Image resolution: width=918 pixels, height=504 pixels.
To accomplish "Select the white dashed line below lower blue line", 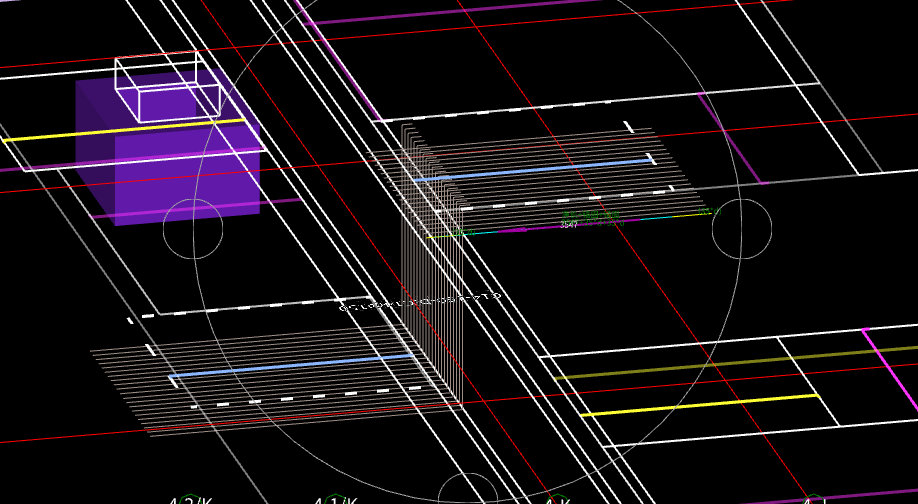I will coord(306,397).
